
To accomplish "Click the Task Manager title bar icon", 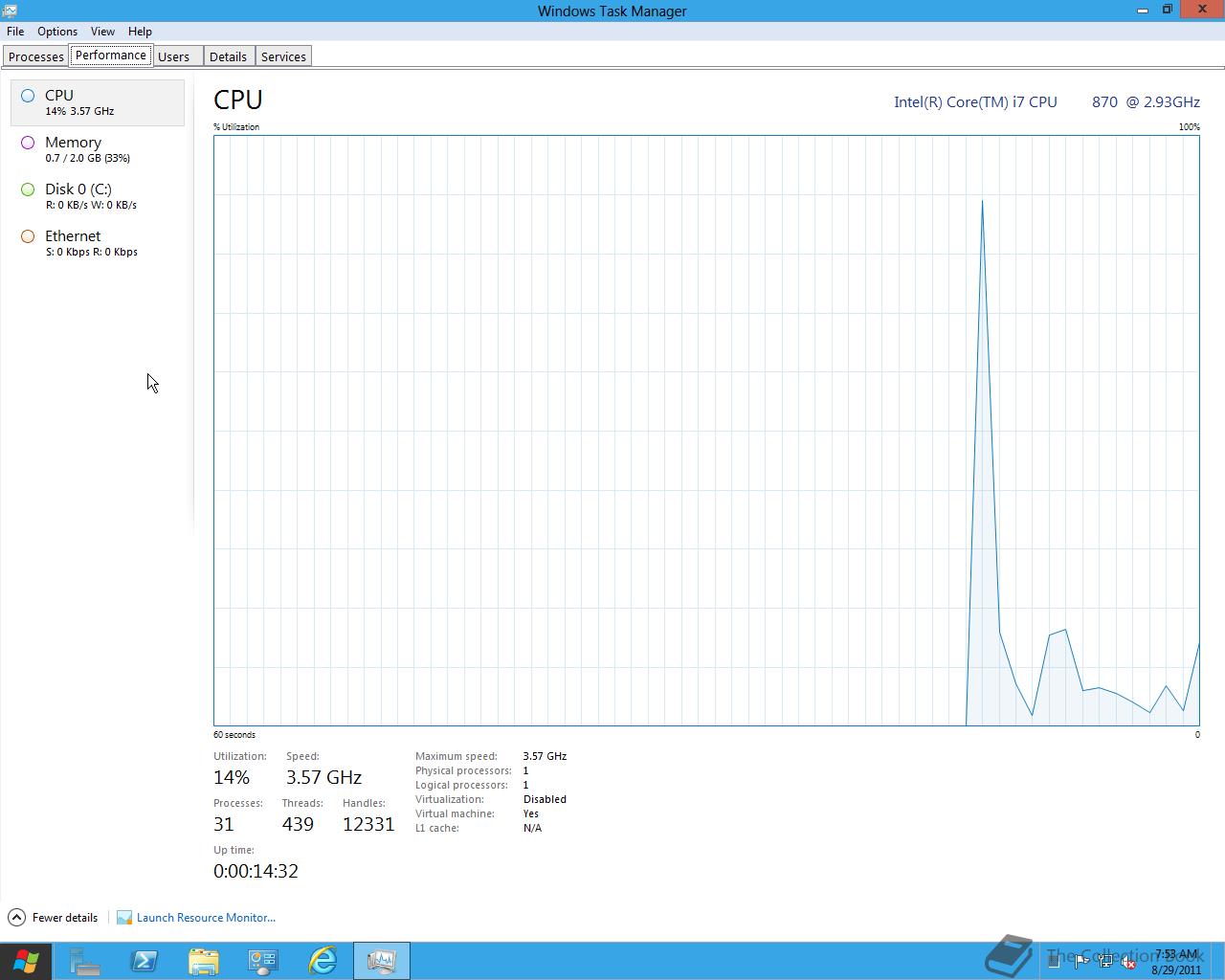I will (x=10, y=11).
